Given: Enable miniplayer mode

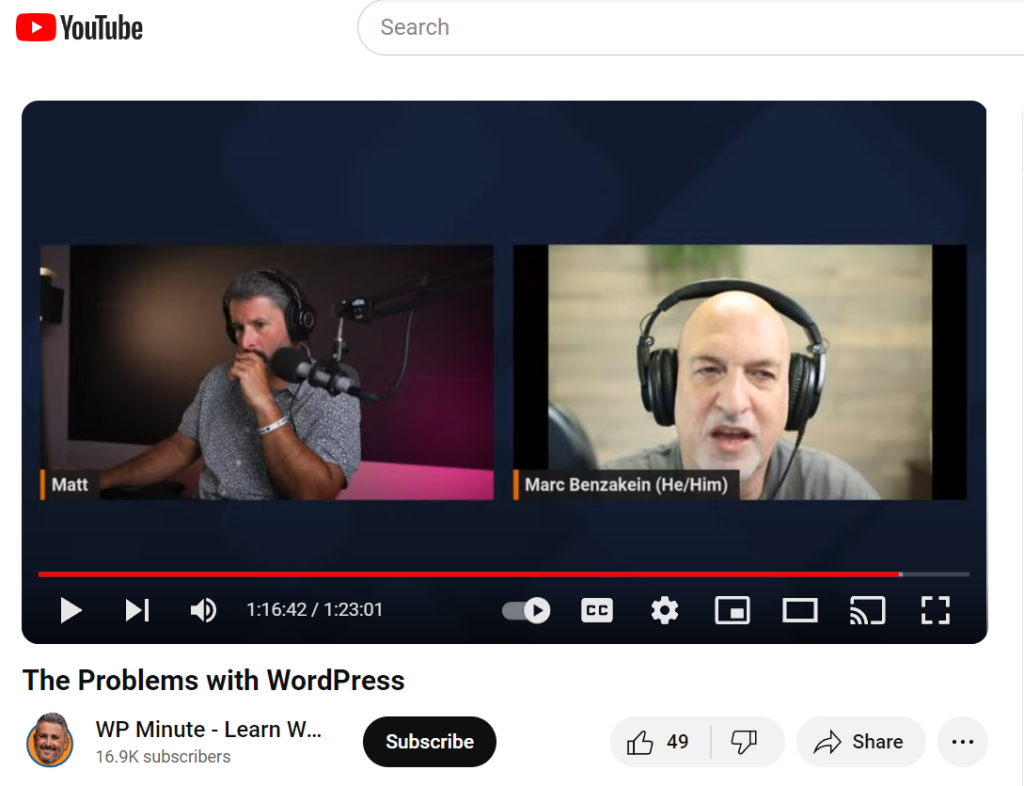Looking at the screenshot, I should coord(732,610).
